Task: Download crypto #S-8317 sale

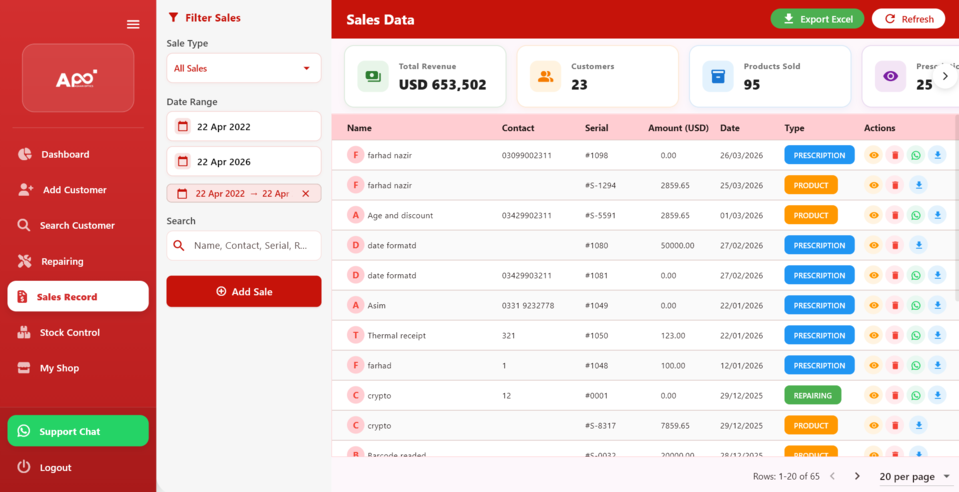Action: click(918, 425)
